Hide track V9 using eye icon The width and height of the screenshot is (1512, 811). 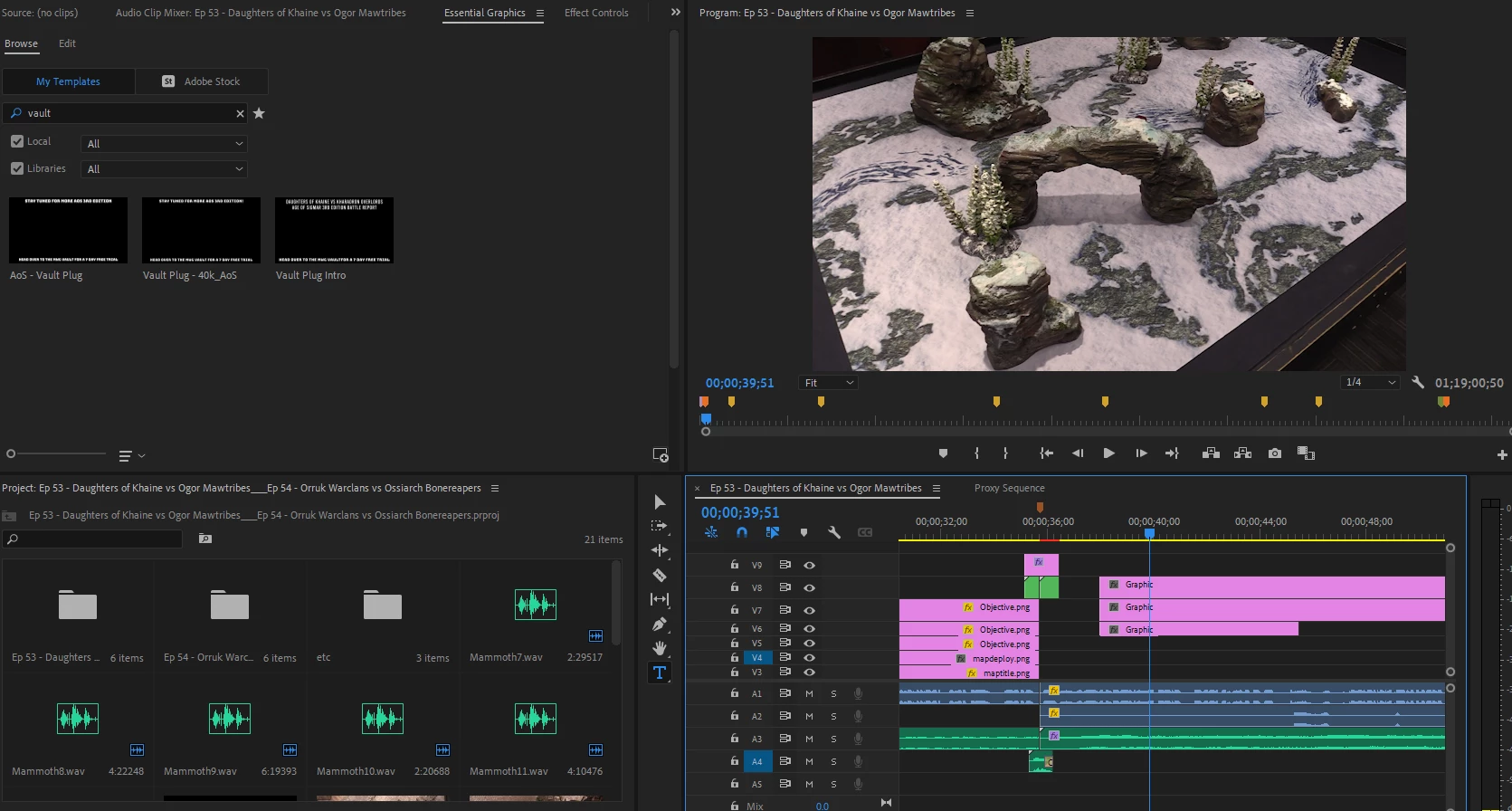pyautogui.click(x=809, y=565)
